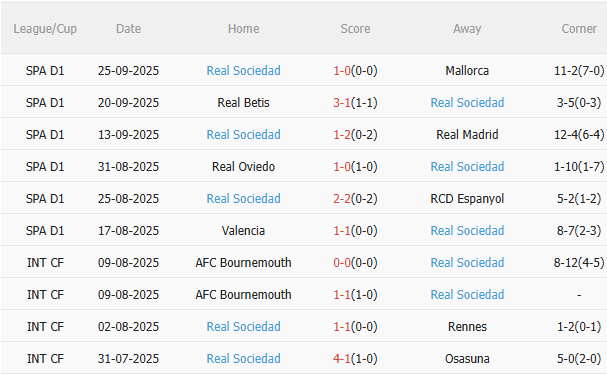Screen dimensions: 607x381
Task: Click the Home column header
Action: 243,29
